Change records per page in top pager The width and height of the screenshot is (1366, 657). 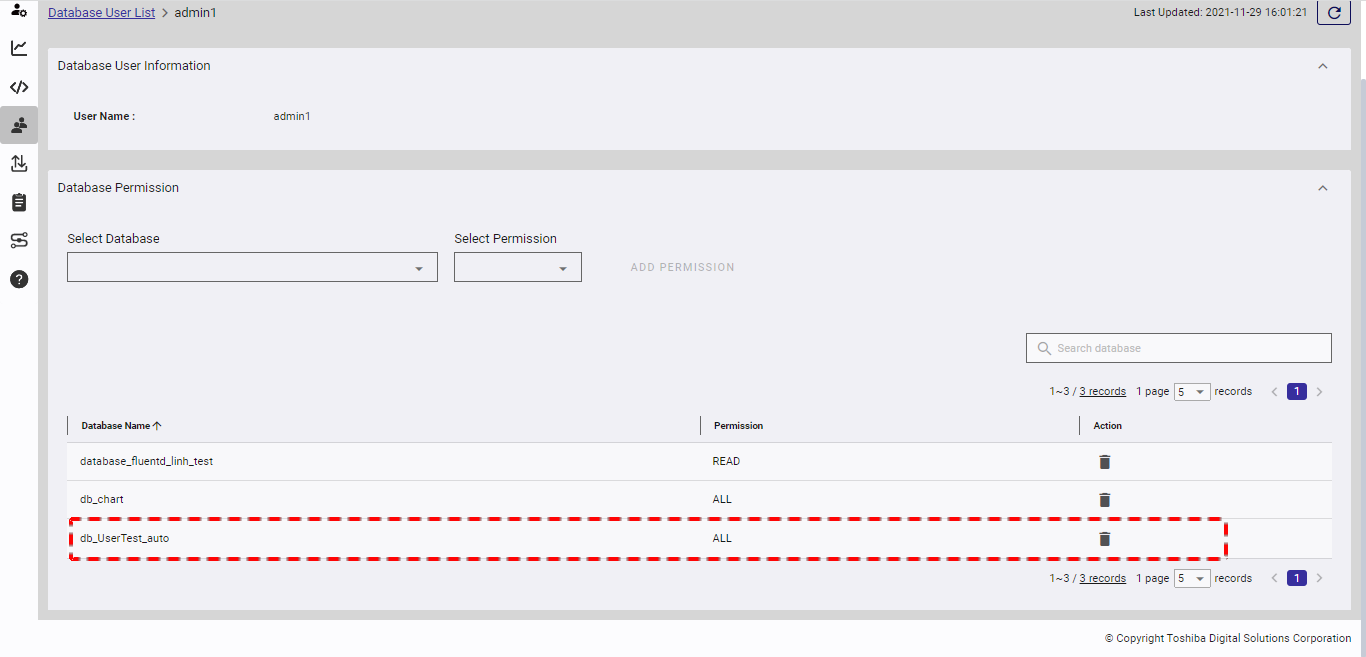tap(1192, 392)
